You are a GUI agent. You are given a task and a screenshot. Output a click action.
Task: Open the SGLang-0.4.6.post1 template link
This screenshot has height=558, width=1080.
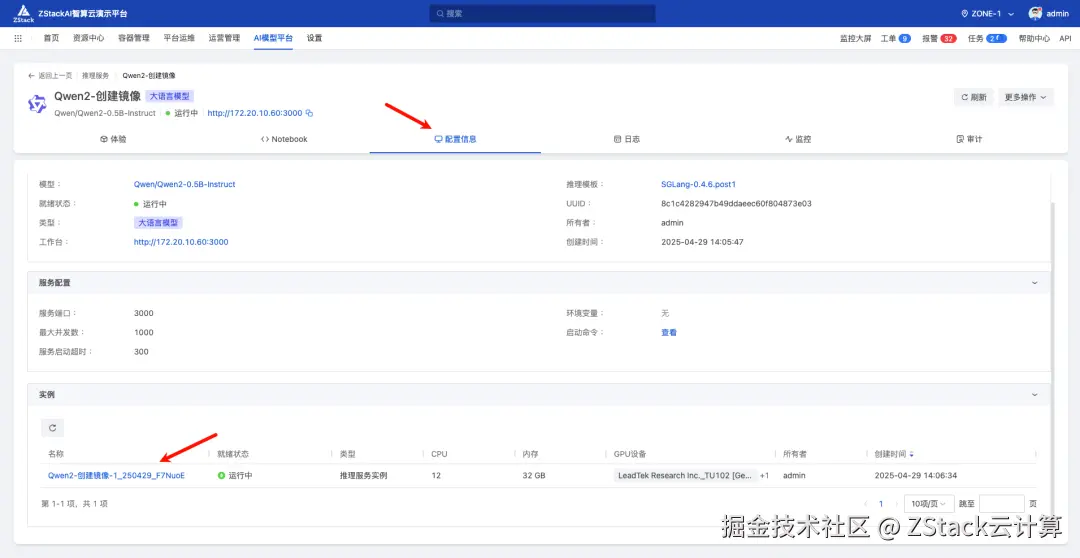[x=698, y=185]
